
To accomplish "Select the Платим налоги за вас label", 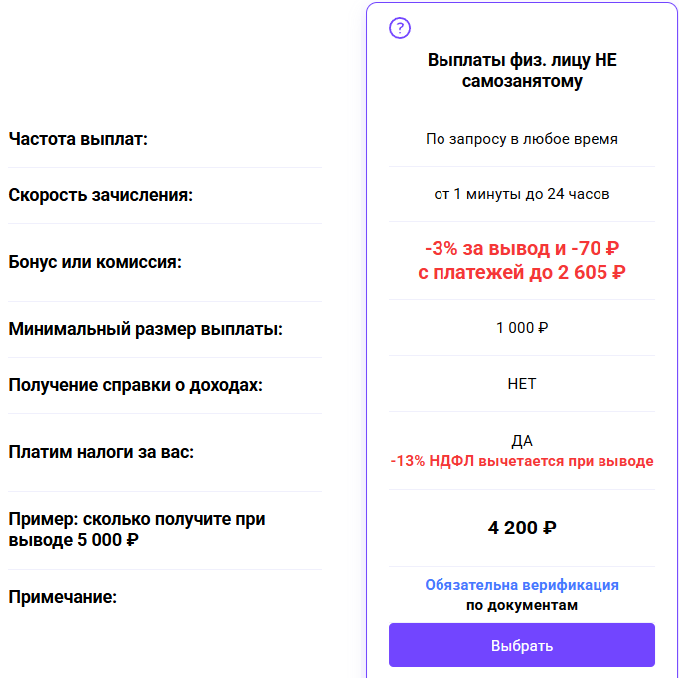I will (x=100, y=451).
